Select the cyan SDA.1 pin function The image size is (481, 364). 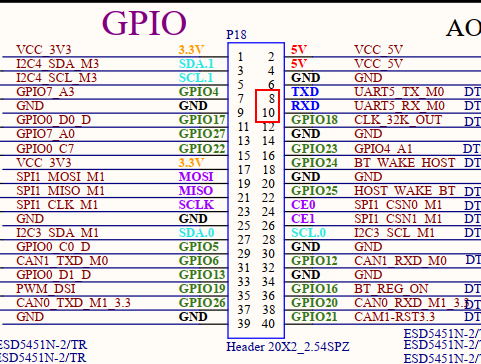click(196, 64)
